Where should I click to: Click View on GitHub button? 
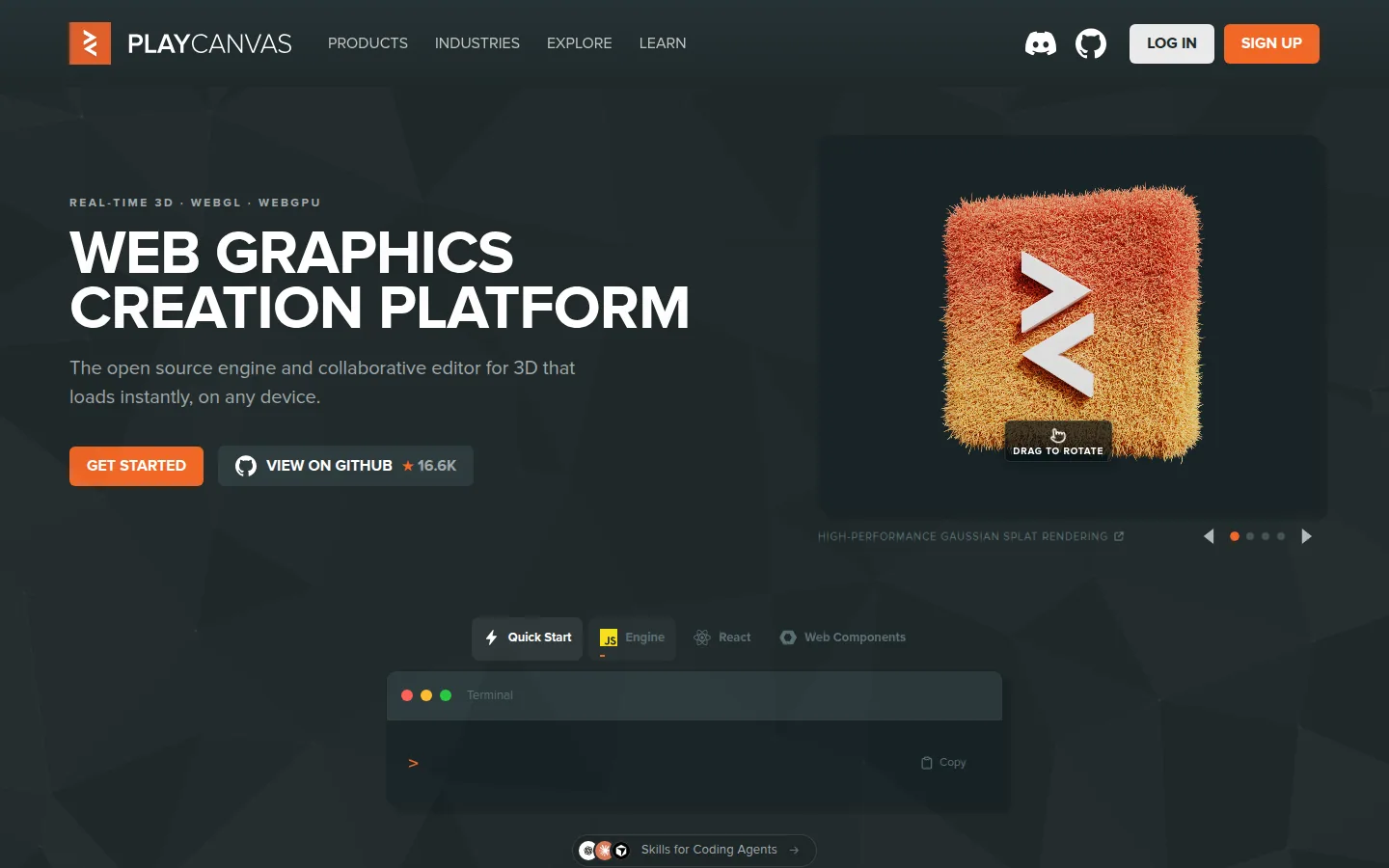coord(345,466)
